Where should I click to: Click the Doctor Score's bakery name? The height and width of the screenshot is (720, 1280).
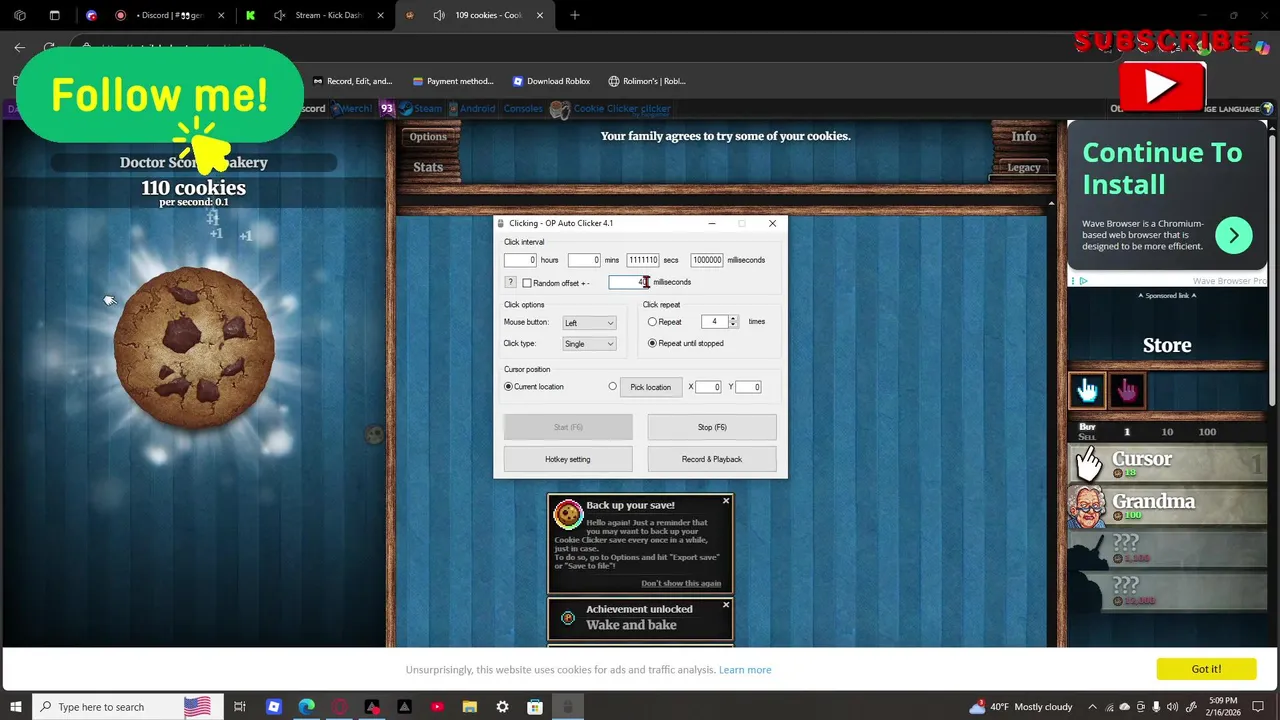tap(194, 162)
